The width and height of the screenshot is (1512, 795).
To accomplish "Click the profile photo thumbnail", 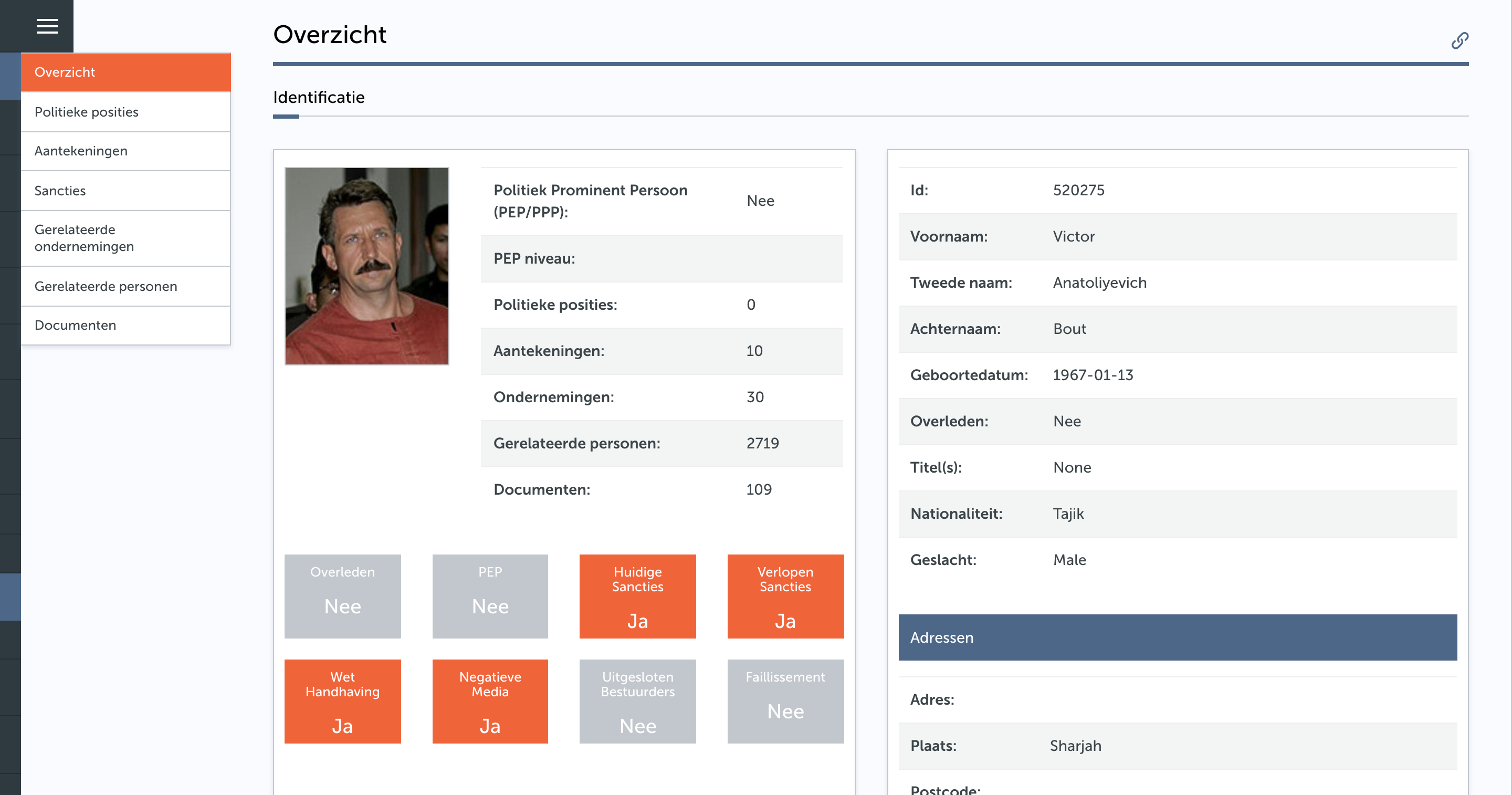I will click(x=367, y=266).
